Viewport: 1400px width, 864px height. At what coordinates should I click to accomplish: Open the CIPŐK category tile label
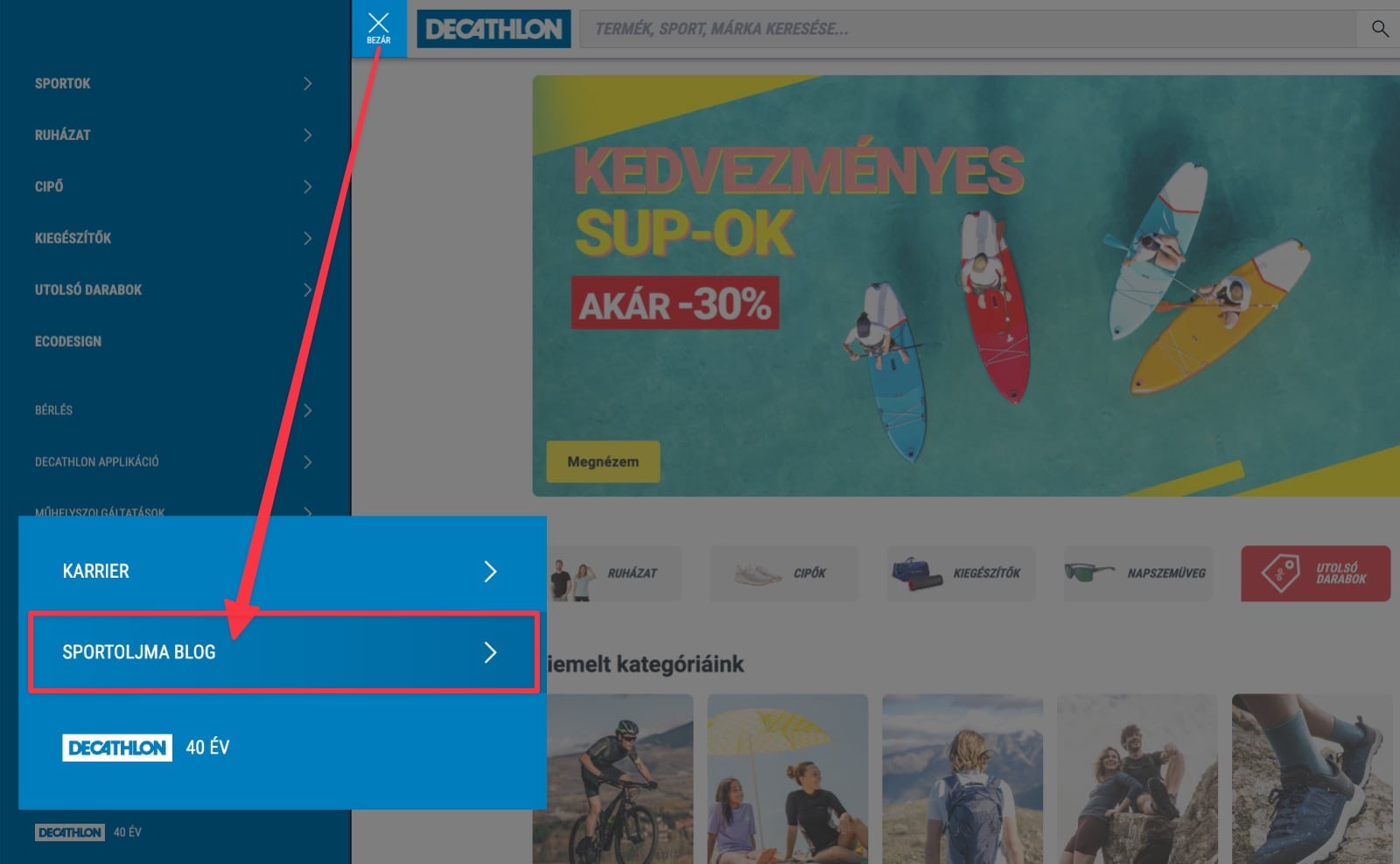(x=810, y=573)
